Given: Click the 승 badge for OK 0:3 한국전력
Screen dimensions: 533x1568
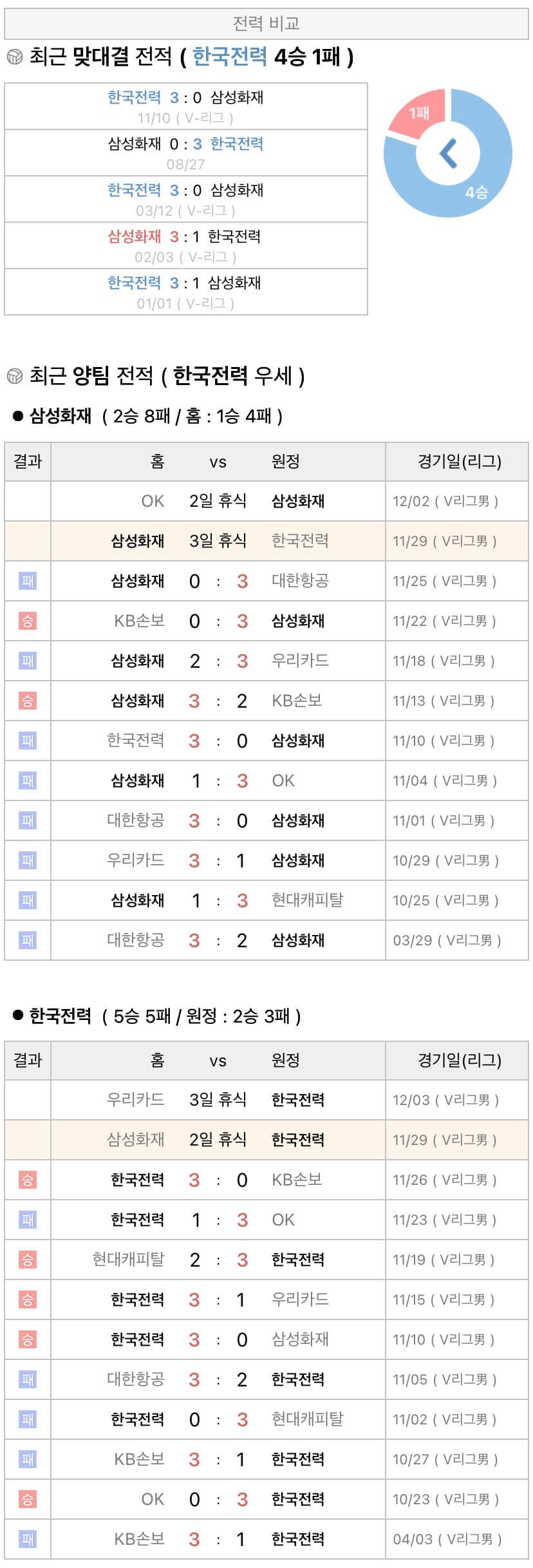Looking at the screenshot, I should click(x=28, y=1499).
